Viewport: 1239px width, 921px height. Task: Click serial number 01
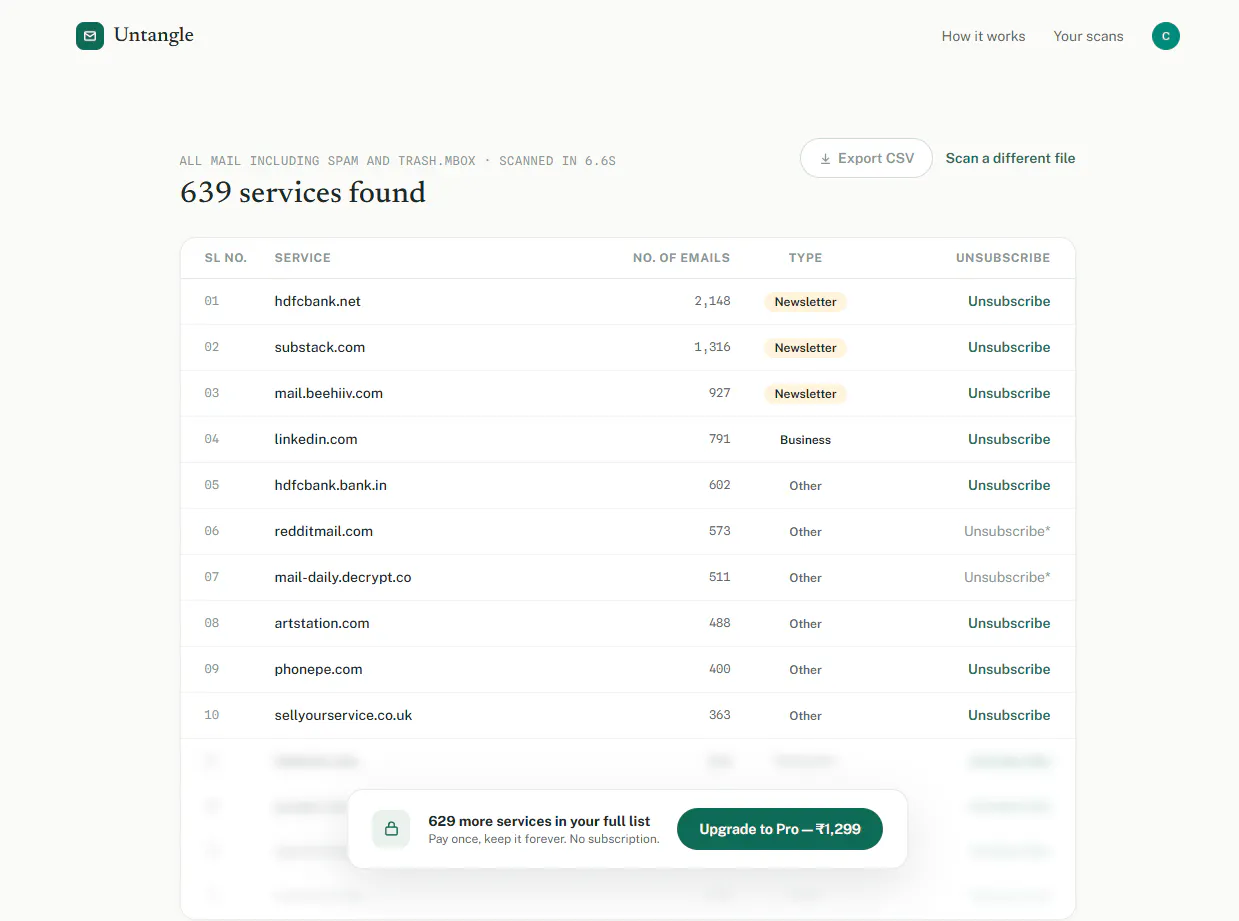click(211, 301)
